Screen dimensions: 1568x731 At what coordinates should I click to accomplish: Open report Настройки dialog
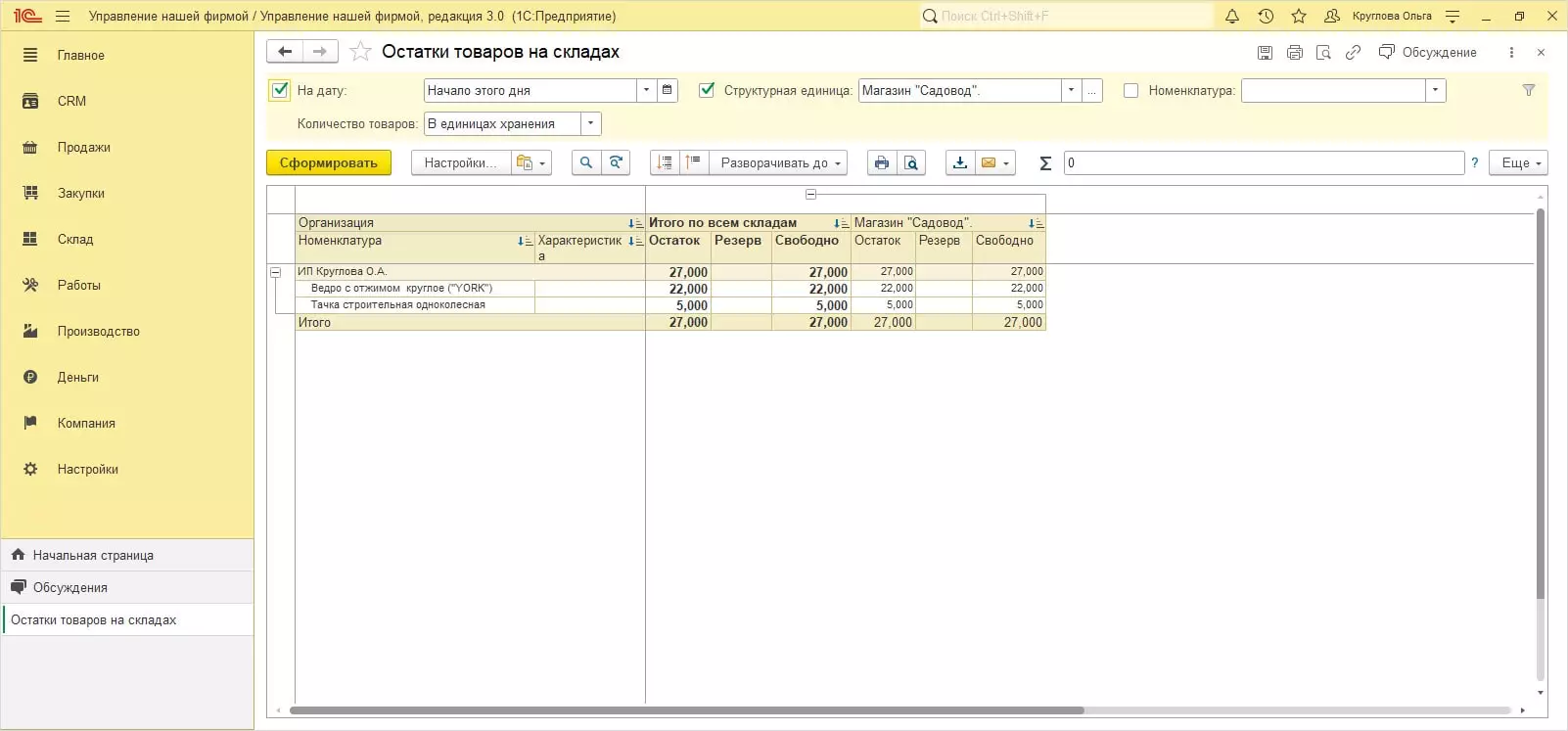point(460,162)
